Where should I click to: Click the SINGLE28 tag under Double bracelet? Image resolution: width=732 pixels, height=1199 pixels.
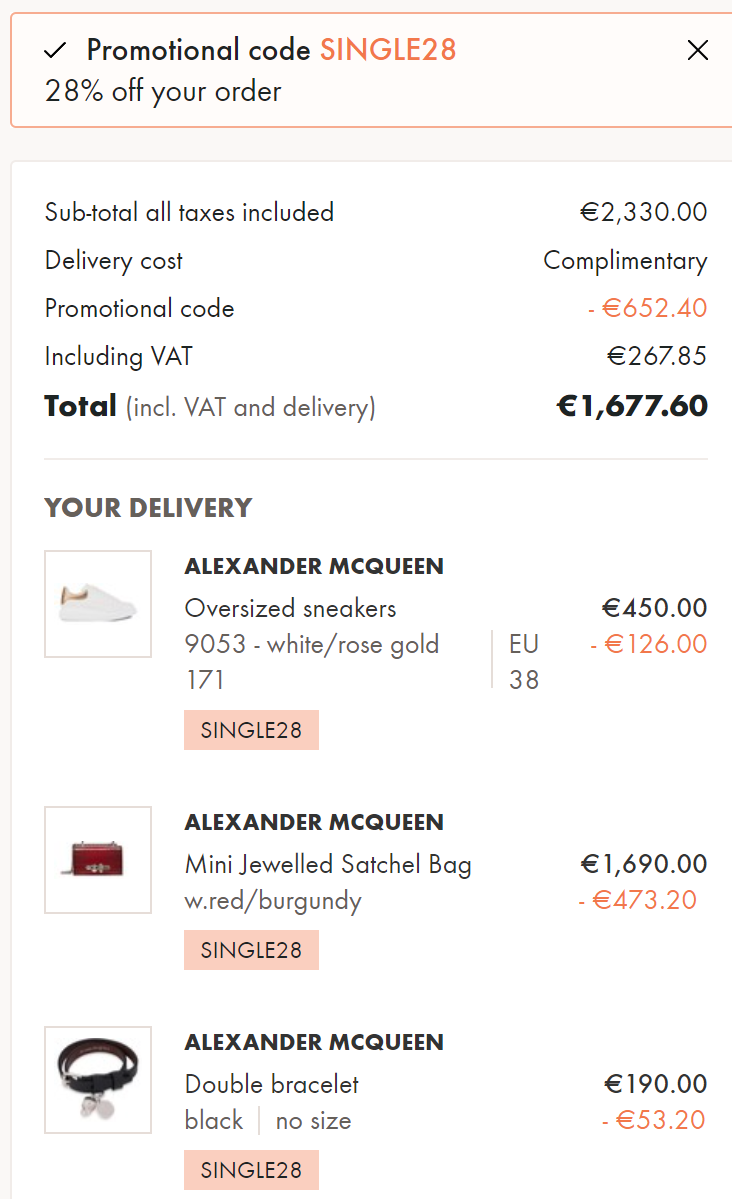251,1170
